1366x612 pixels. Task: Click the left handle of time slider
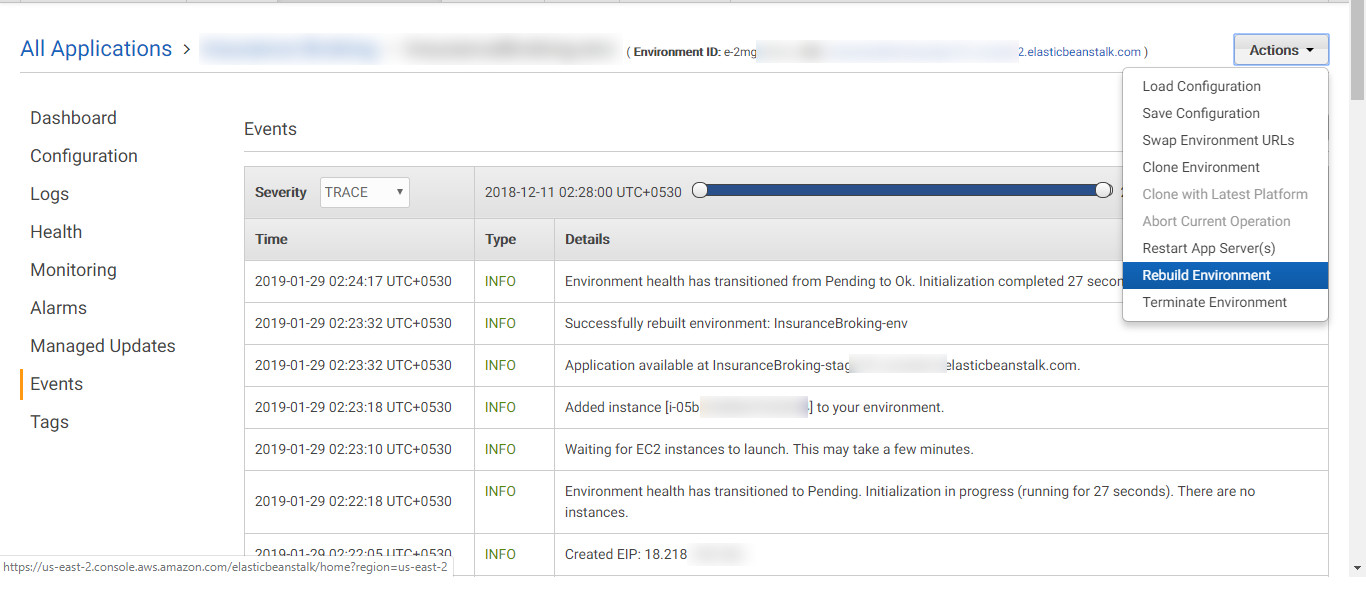700,190
